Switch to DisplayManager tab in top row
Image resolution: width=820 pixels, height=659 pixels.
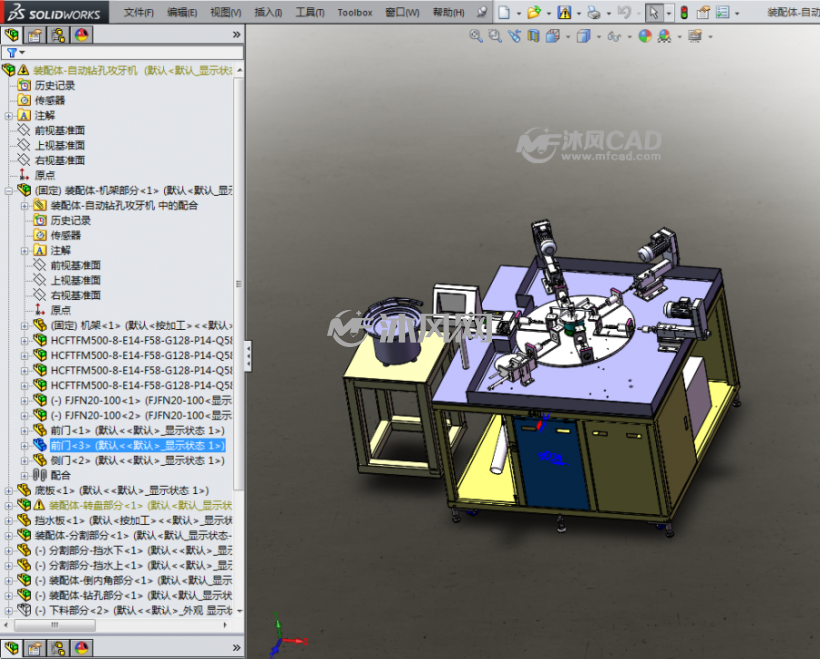[x=82, y=35]
